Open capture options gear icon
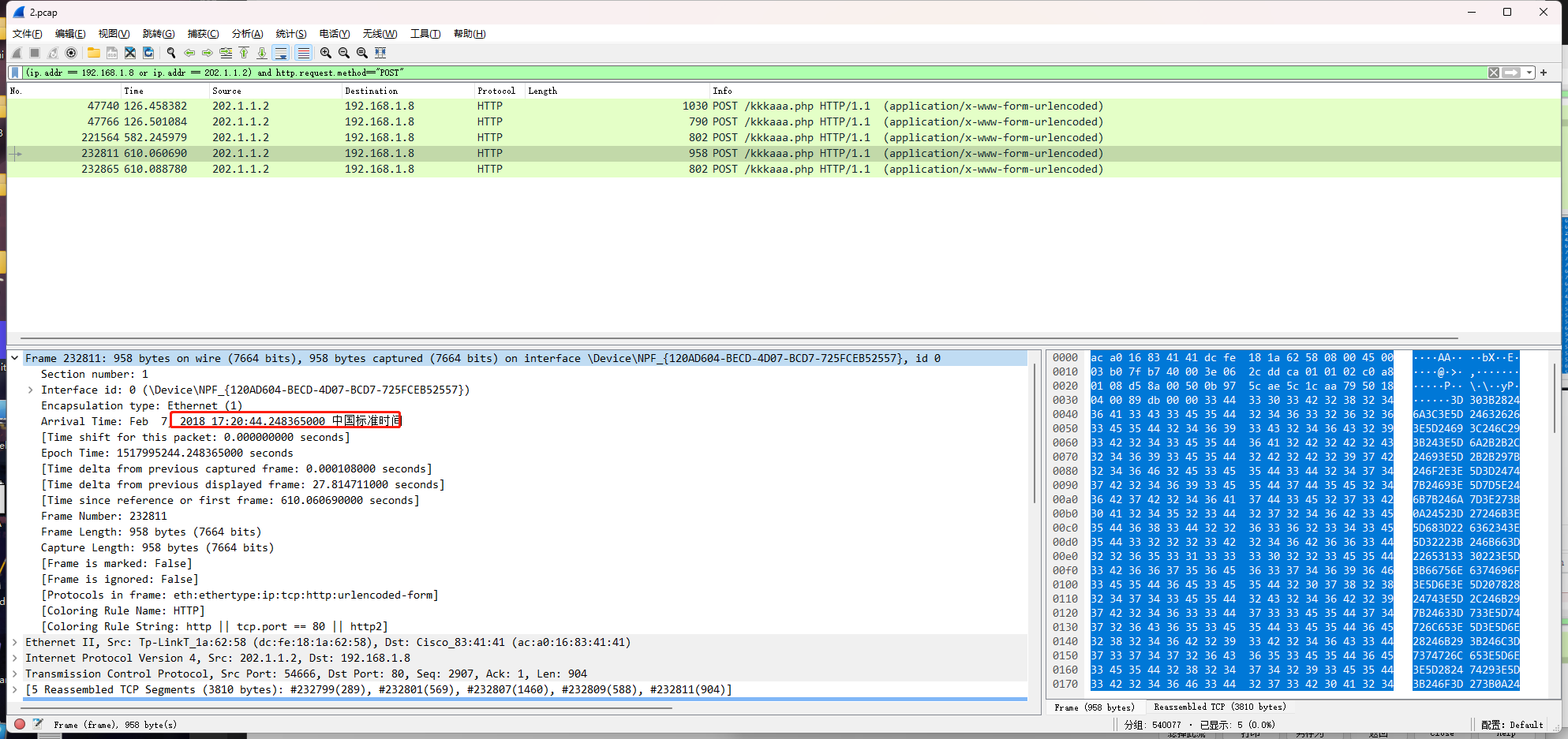1568x739 pixels. pyautogui.click(x=71, y=53)
